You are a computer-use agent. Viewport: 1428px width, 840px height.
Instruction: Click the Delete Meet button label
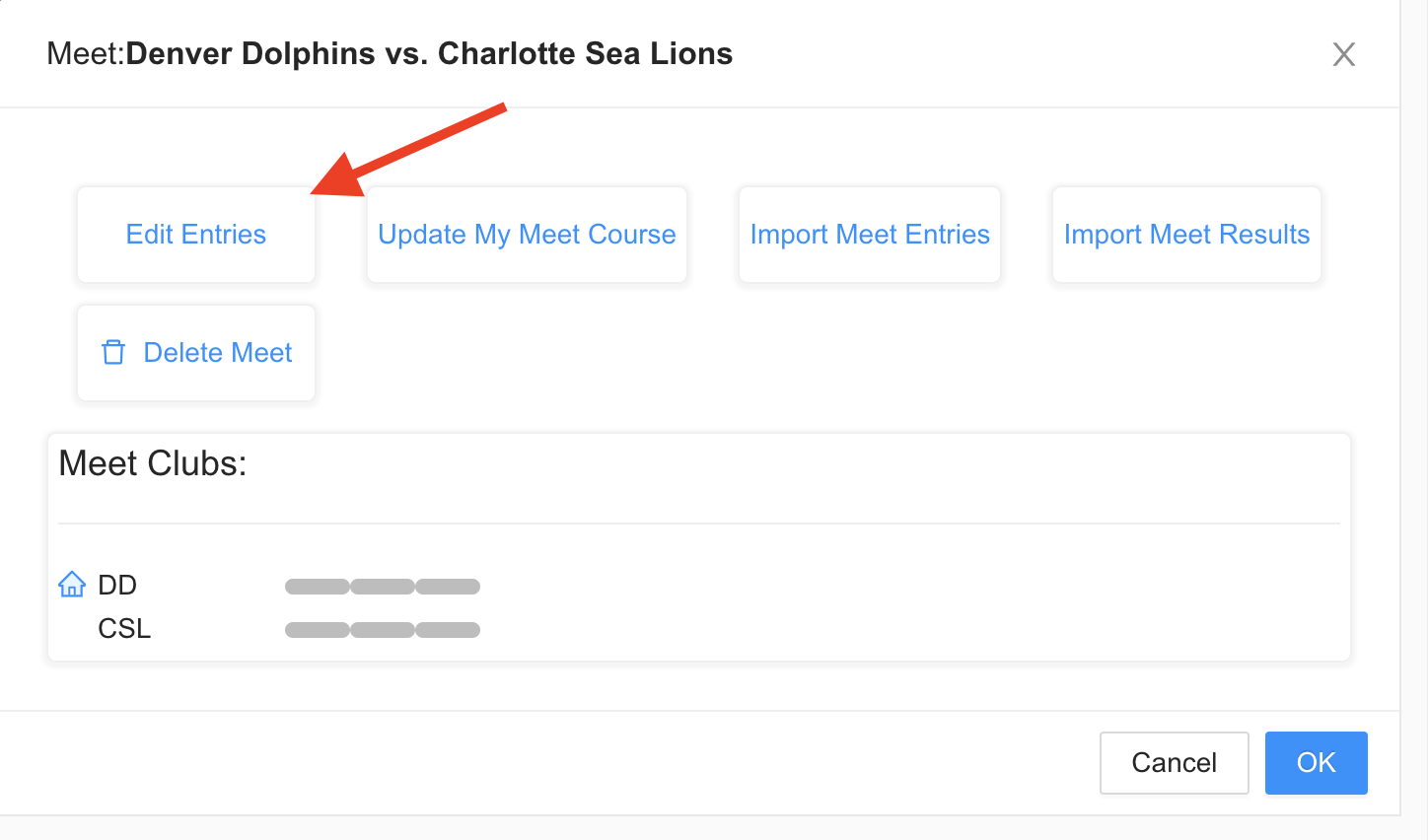[x=218, y=353]
